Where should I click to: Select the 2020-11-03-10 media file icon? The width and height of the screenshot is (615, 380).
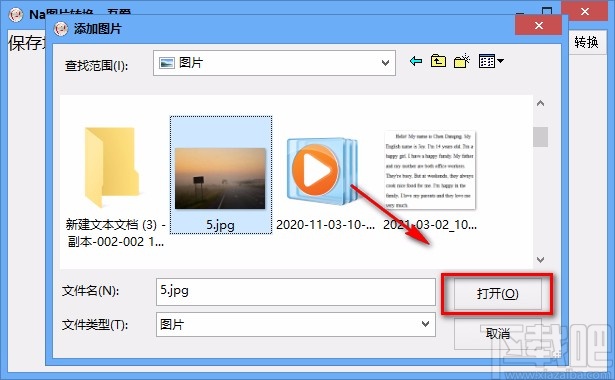click(x=323, y=171)
